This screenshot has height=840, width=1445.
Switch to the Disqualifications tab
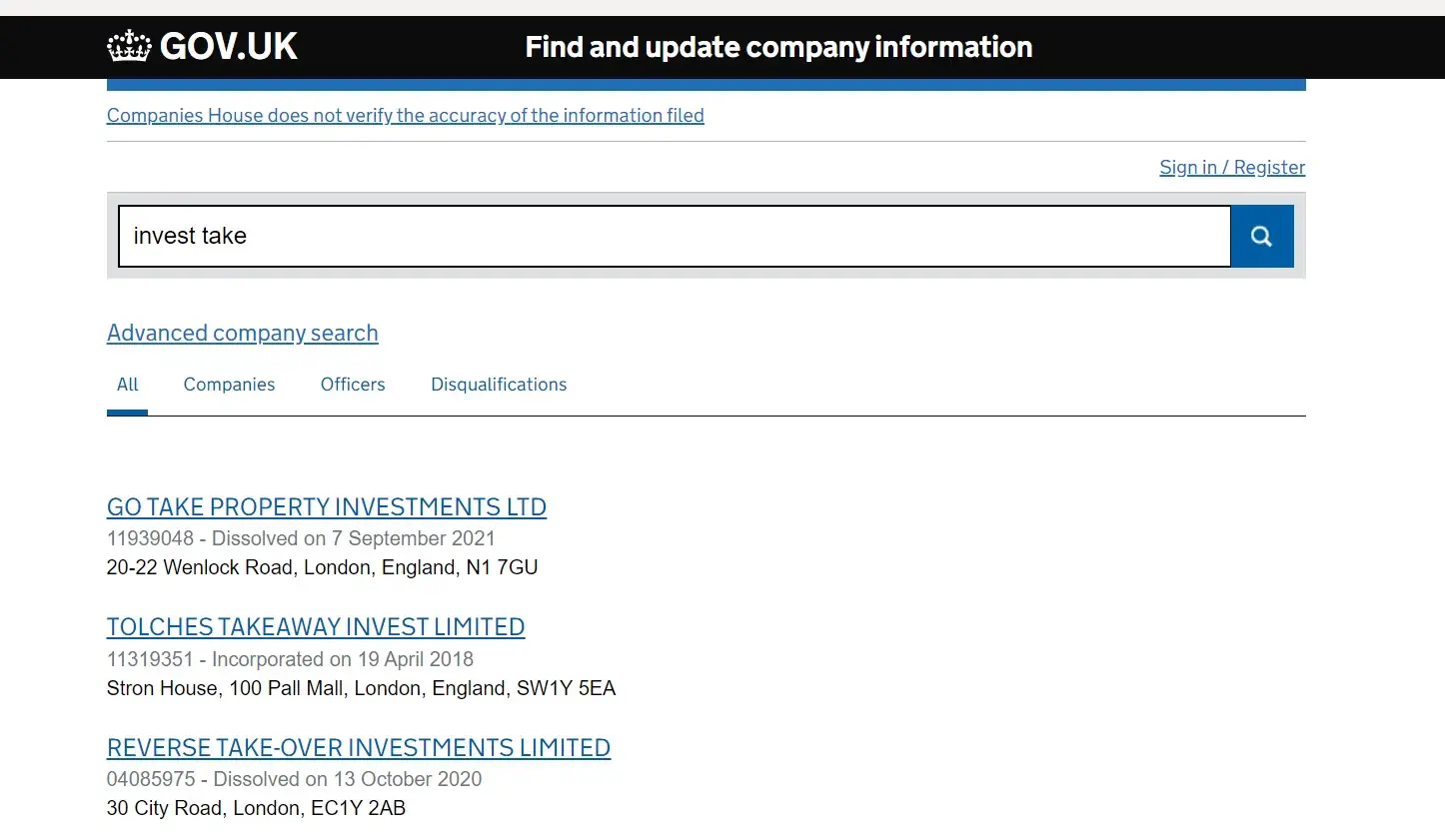(x=499, y=385)
